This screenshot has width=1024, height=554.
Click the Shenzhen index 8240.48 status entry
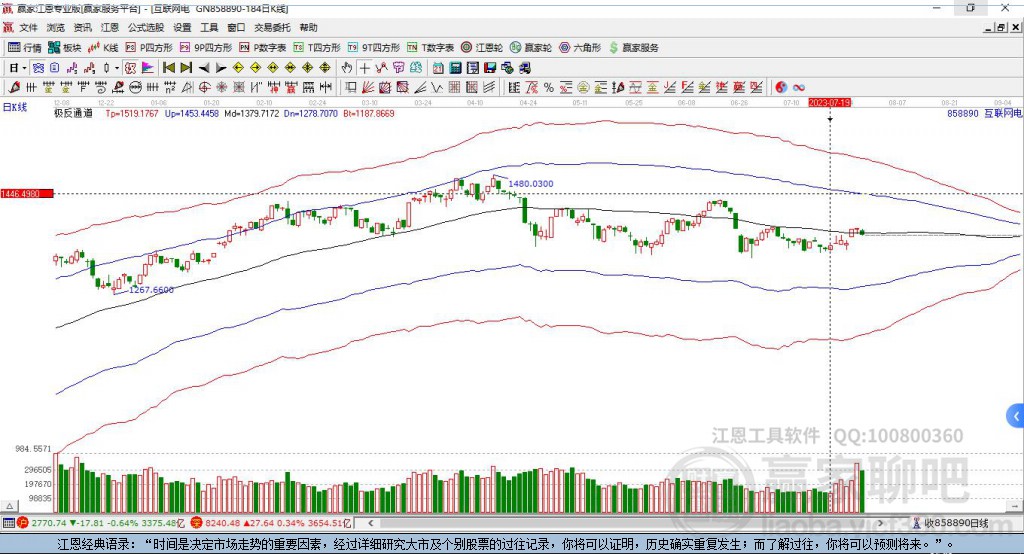[273, 523]
